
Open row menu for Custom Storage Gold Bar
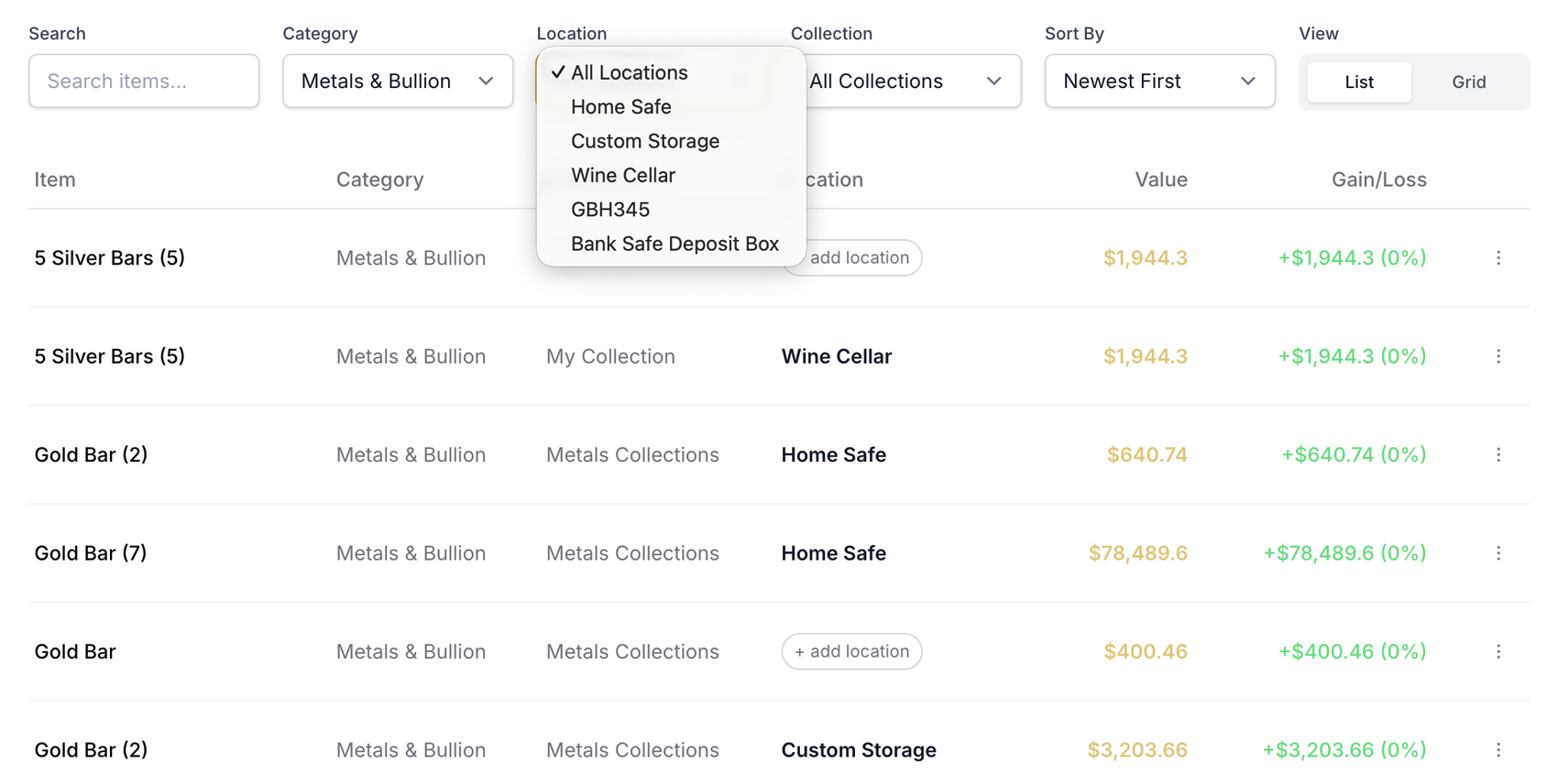[1498, 750]
